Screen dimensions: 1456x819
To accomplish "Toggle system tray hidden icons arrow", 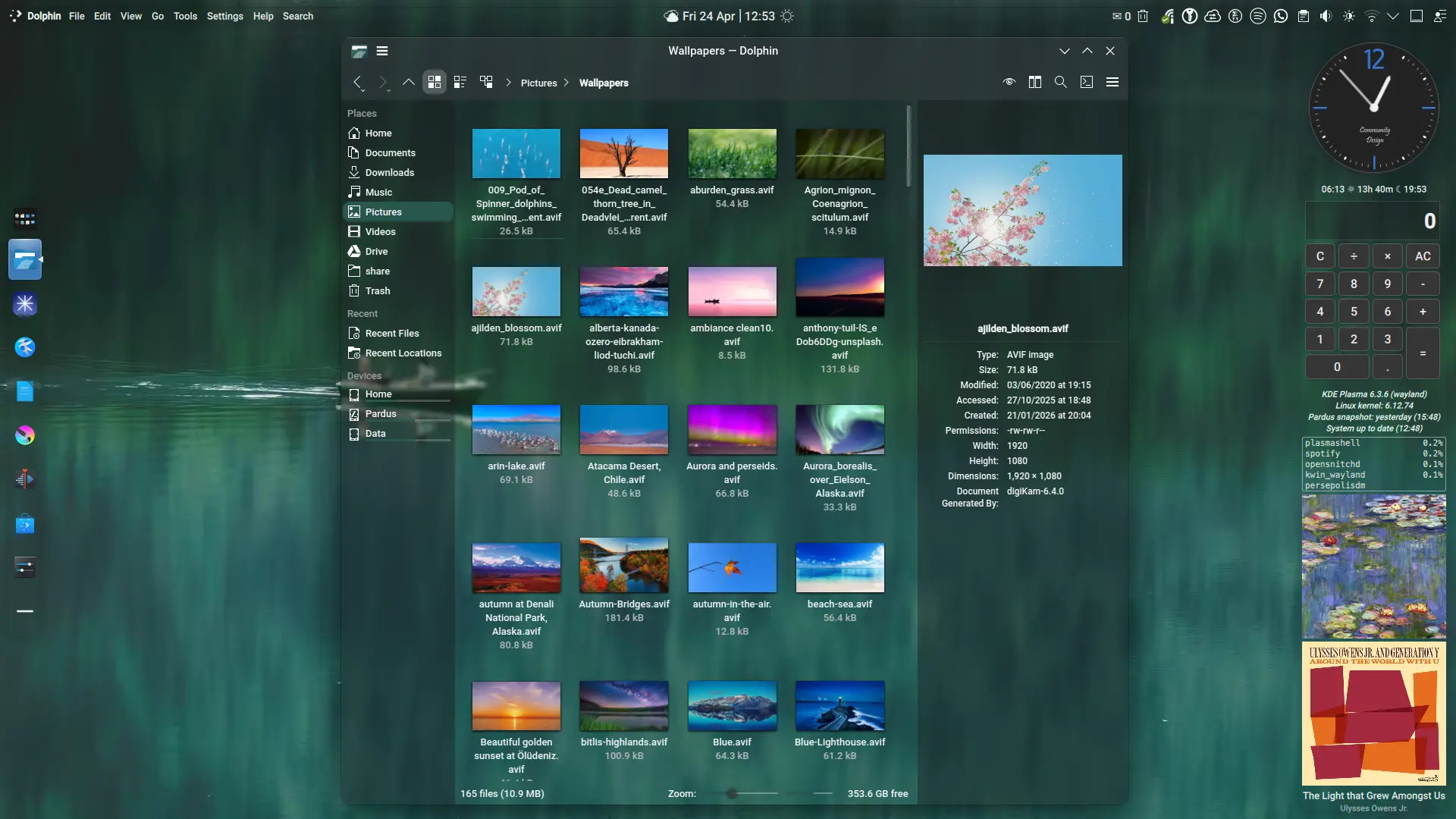I will 1392,16.
